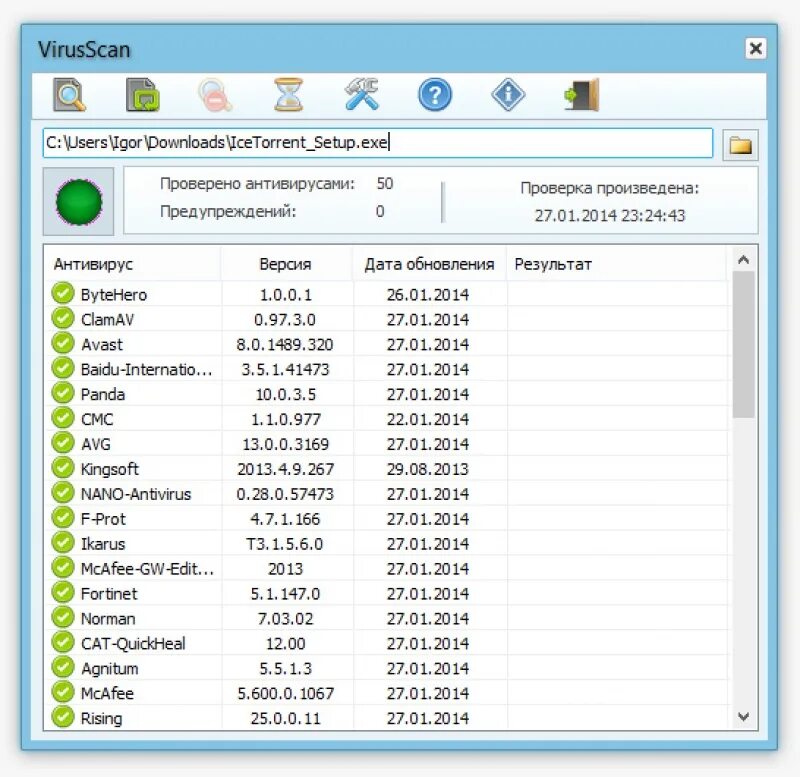The height and width of the screenshot is (777, 800).
Task: Click the green check icon beside Kingsoft
Action: (x=63, y=468)
